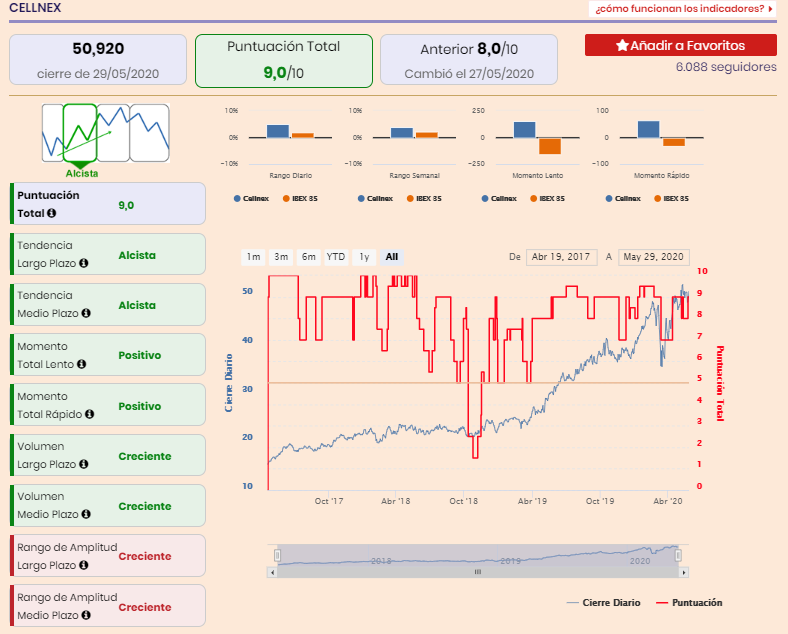The width and height of the screenshot is (788, 634).
Task: Click the start date field Abr 19, 2017
Action: click(x=561, y=257)
